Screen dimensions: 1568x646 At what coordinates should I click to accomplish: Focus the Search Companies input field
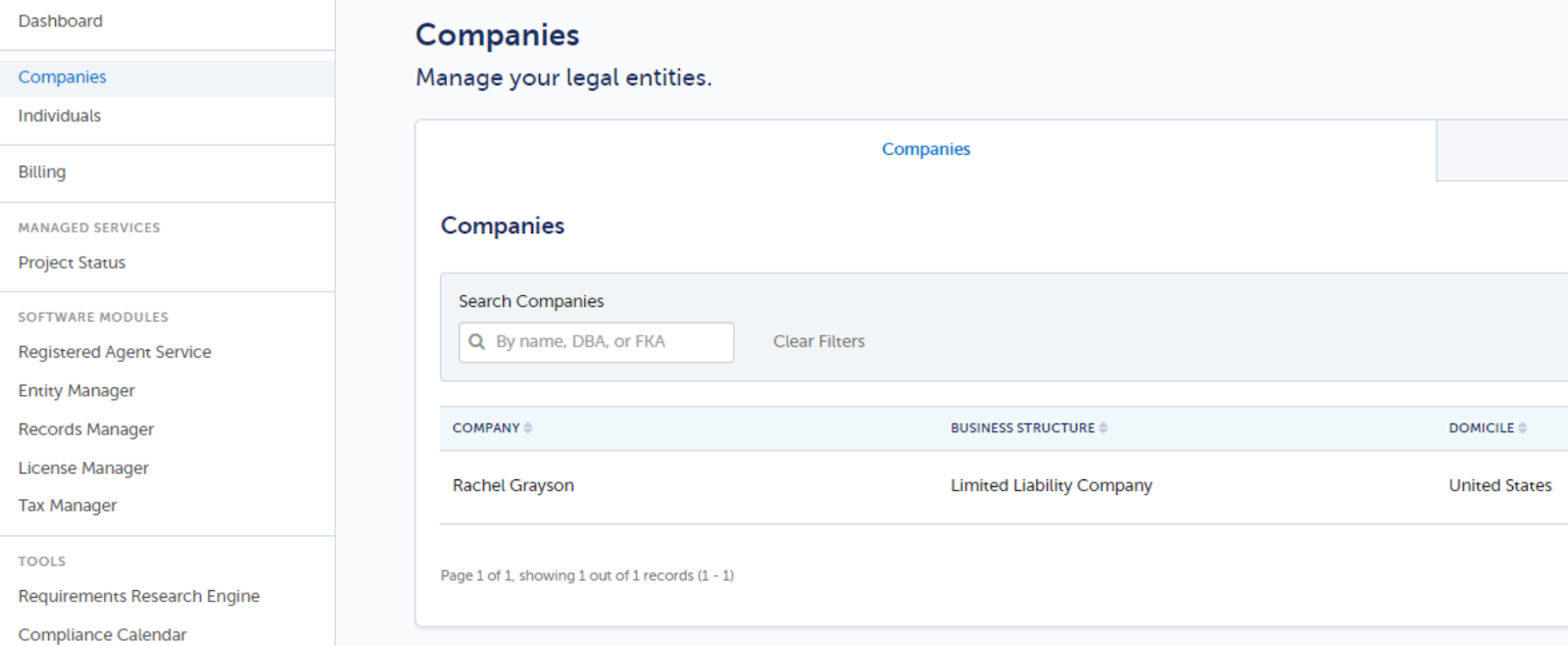[x=596, y=342]
